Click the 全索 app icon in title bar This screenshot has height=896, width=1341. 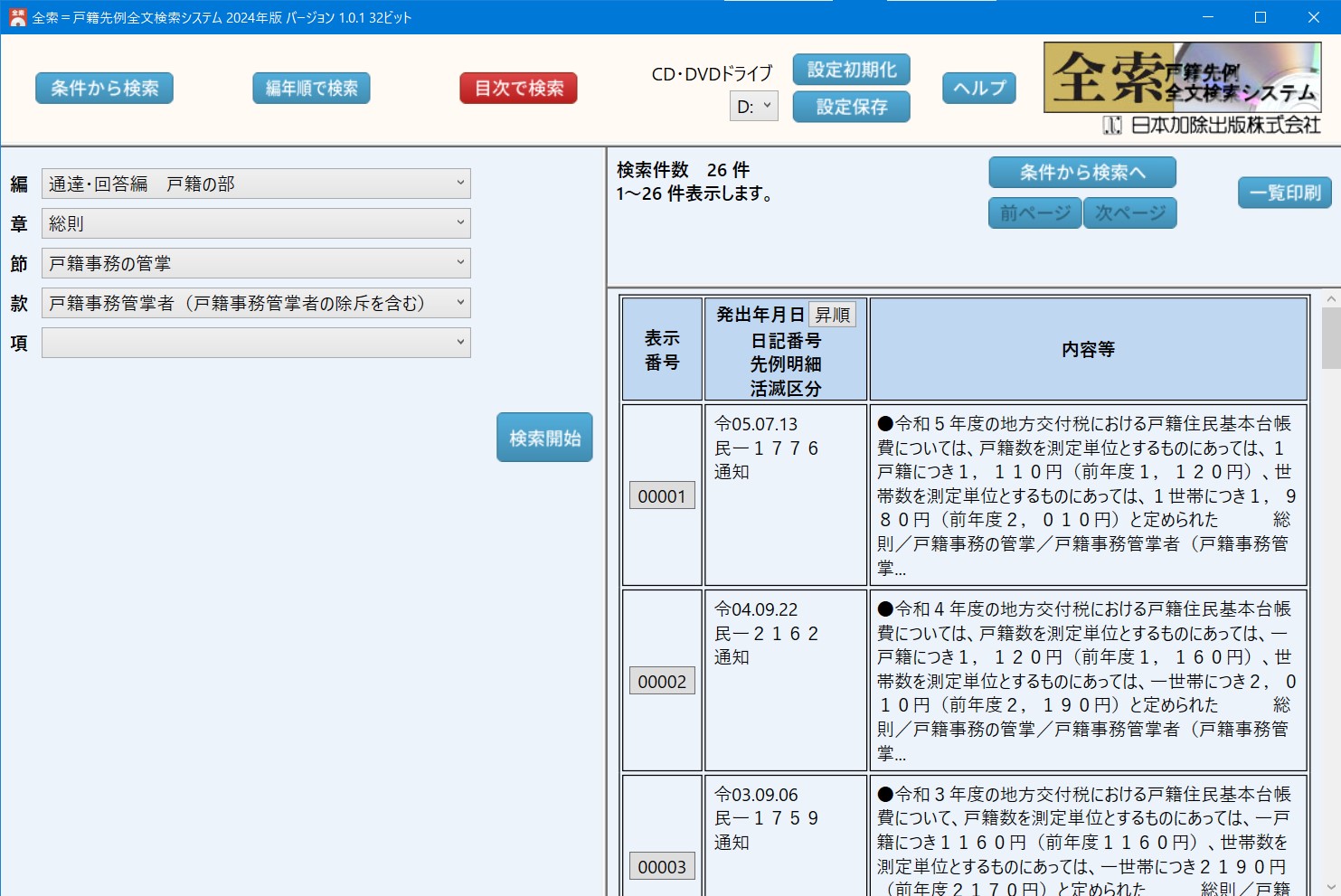tap(17, 17)
